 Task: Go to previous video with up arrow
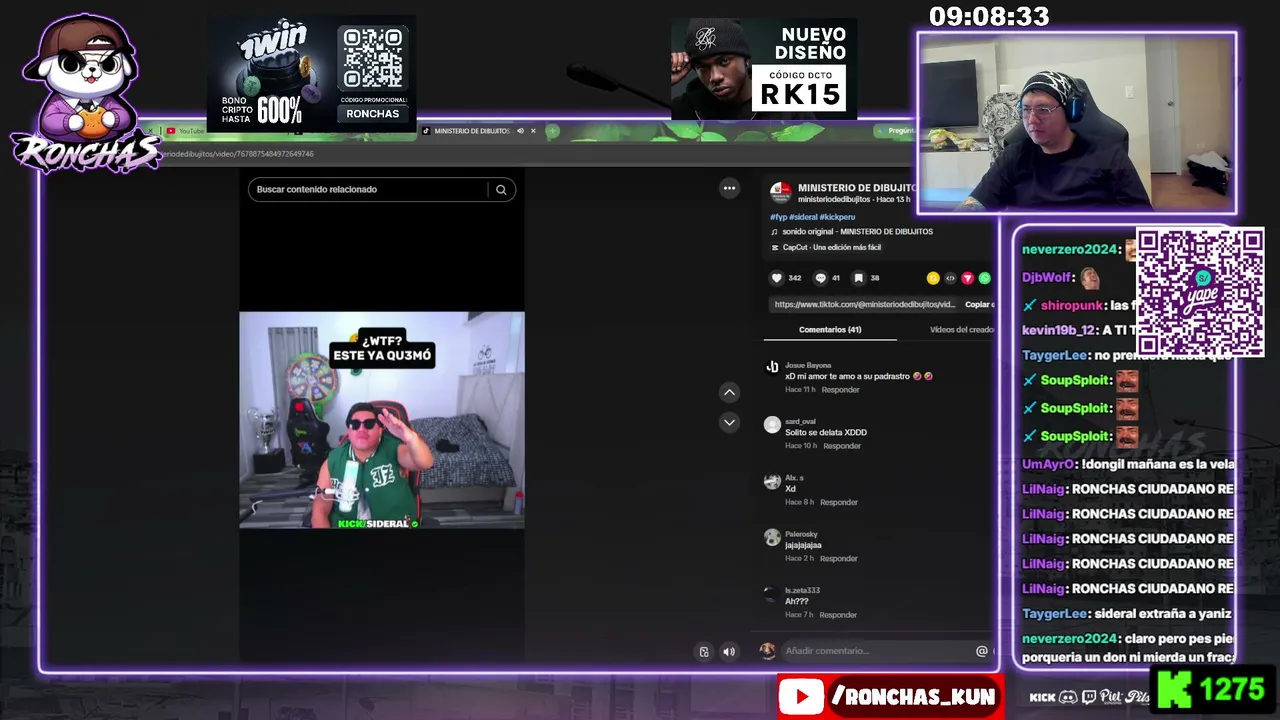click(729, 393)
